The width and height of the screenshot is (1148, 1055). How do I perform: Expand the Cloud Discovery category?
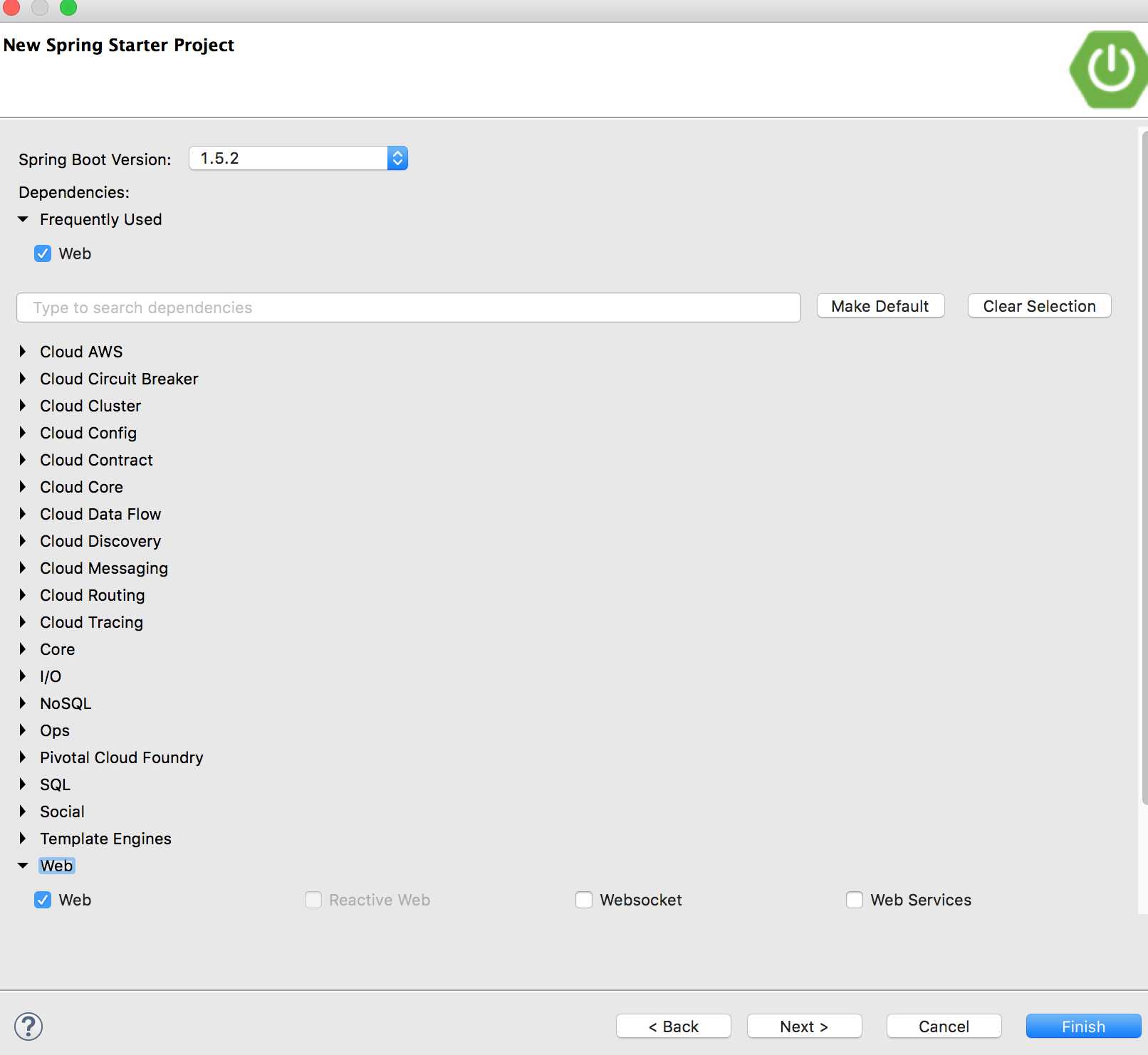tap(23, 541)
